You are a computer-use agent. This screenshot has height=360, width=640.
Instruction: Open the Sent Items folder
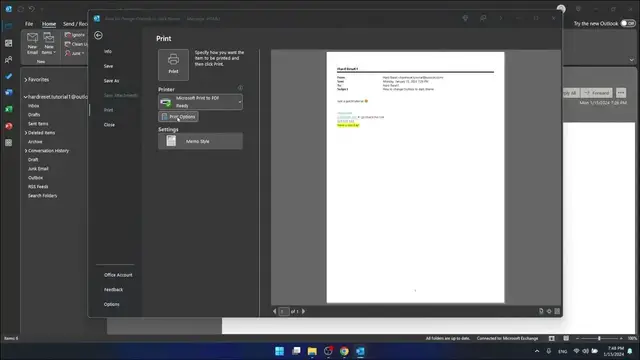(38, 124)
